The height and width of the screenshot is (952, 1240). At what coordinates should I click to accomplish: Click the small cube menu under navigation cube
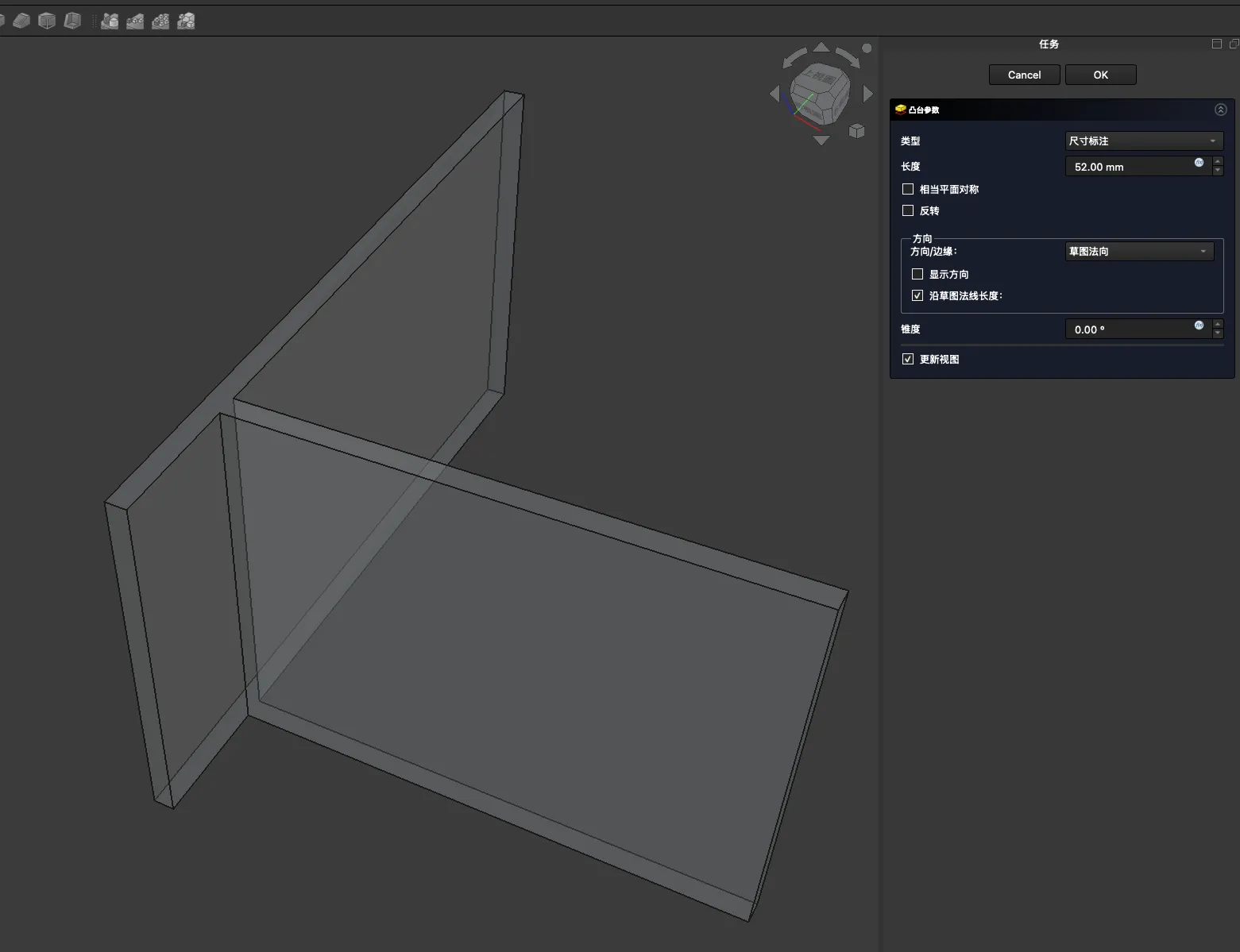[x=856, y=131]
